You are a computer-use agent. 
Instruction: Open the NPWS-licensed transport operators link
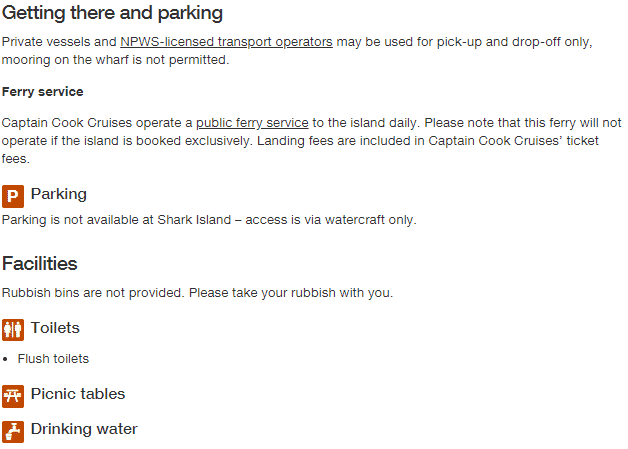(x=226, y=42)
